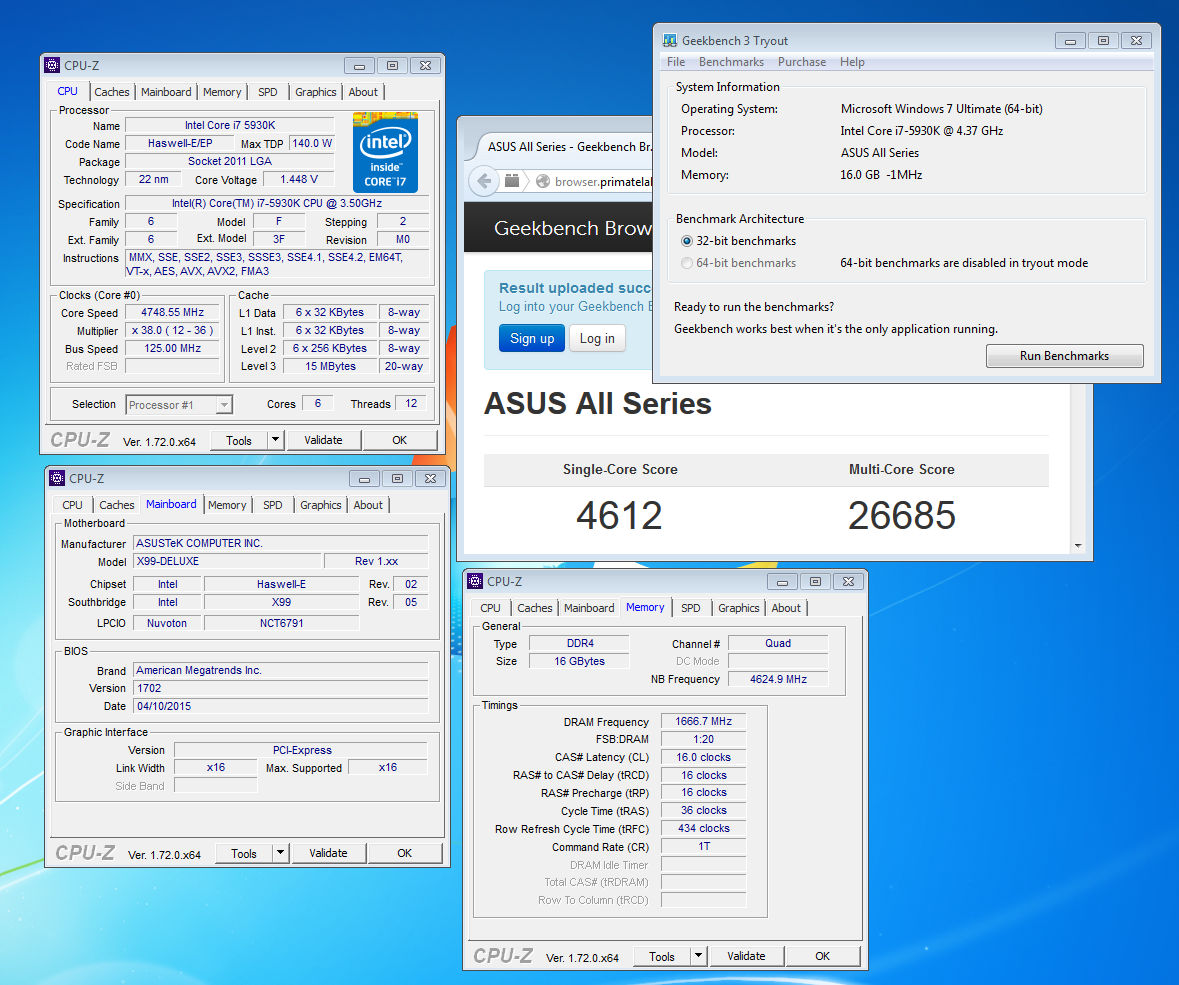Click the Rated FSB empty field
The image size is (1179, 985).
(x=172, y=366)
